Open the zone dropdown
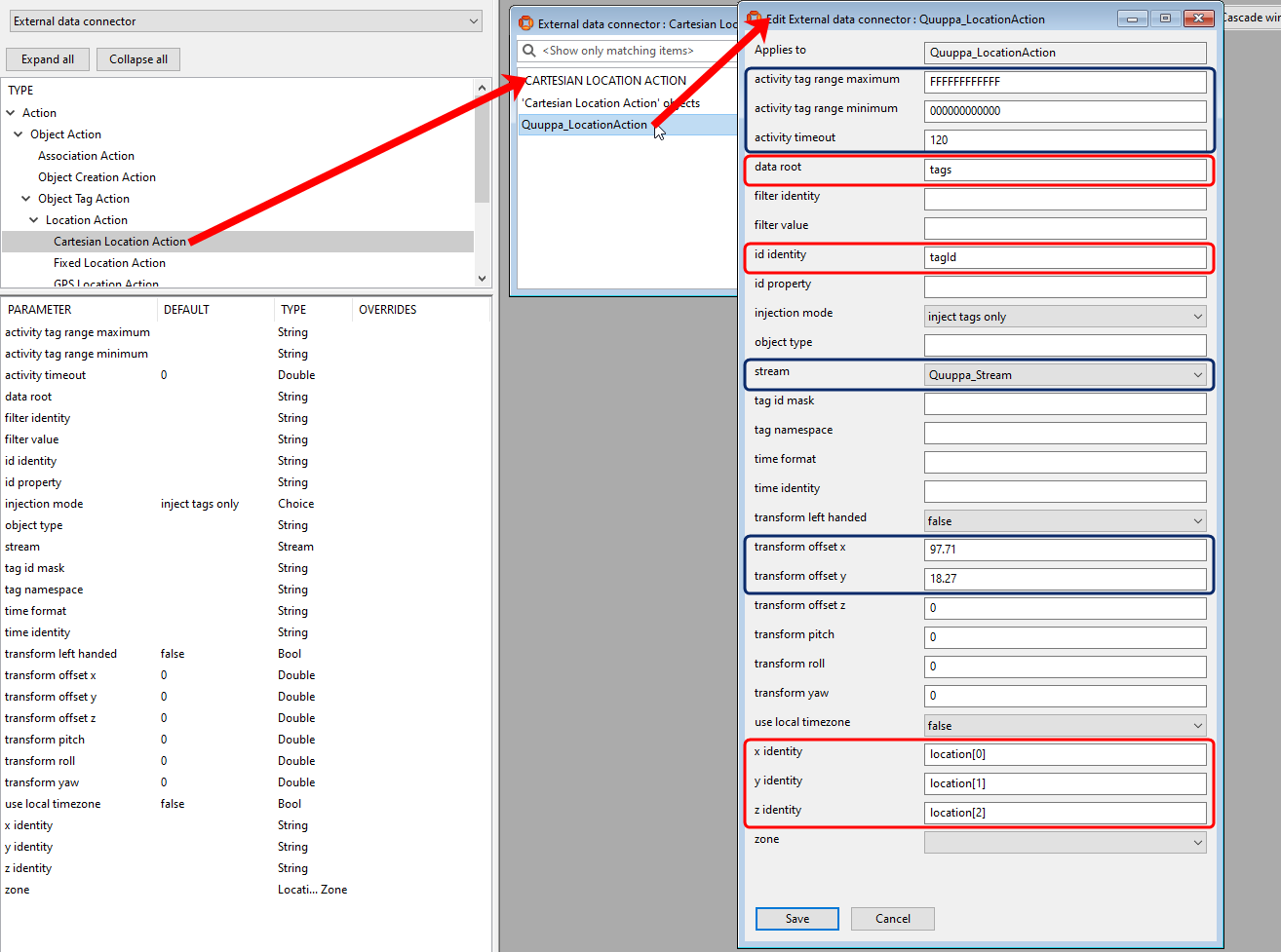The image size is (1281, 952). (x=1065, y=843)
